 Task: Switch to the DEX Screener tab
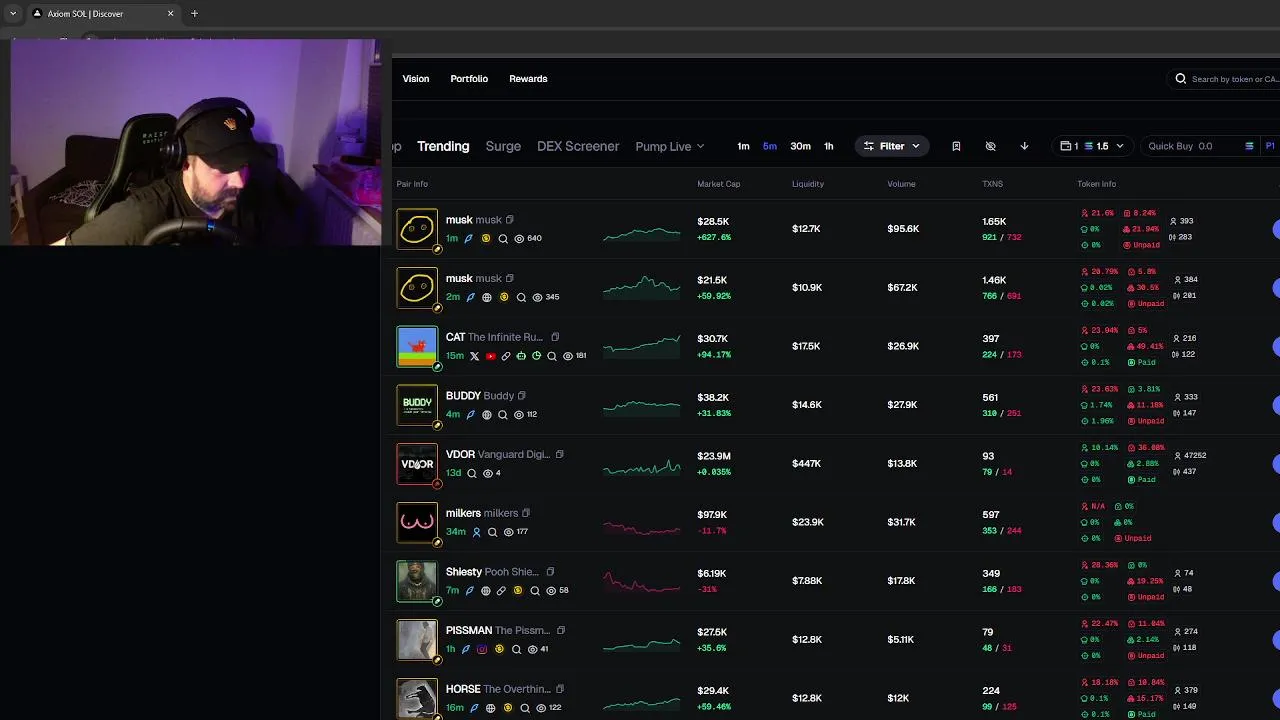578,146
